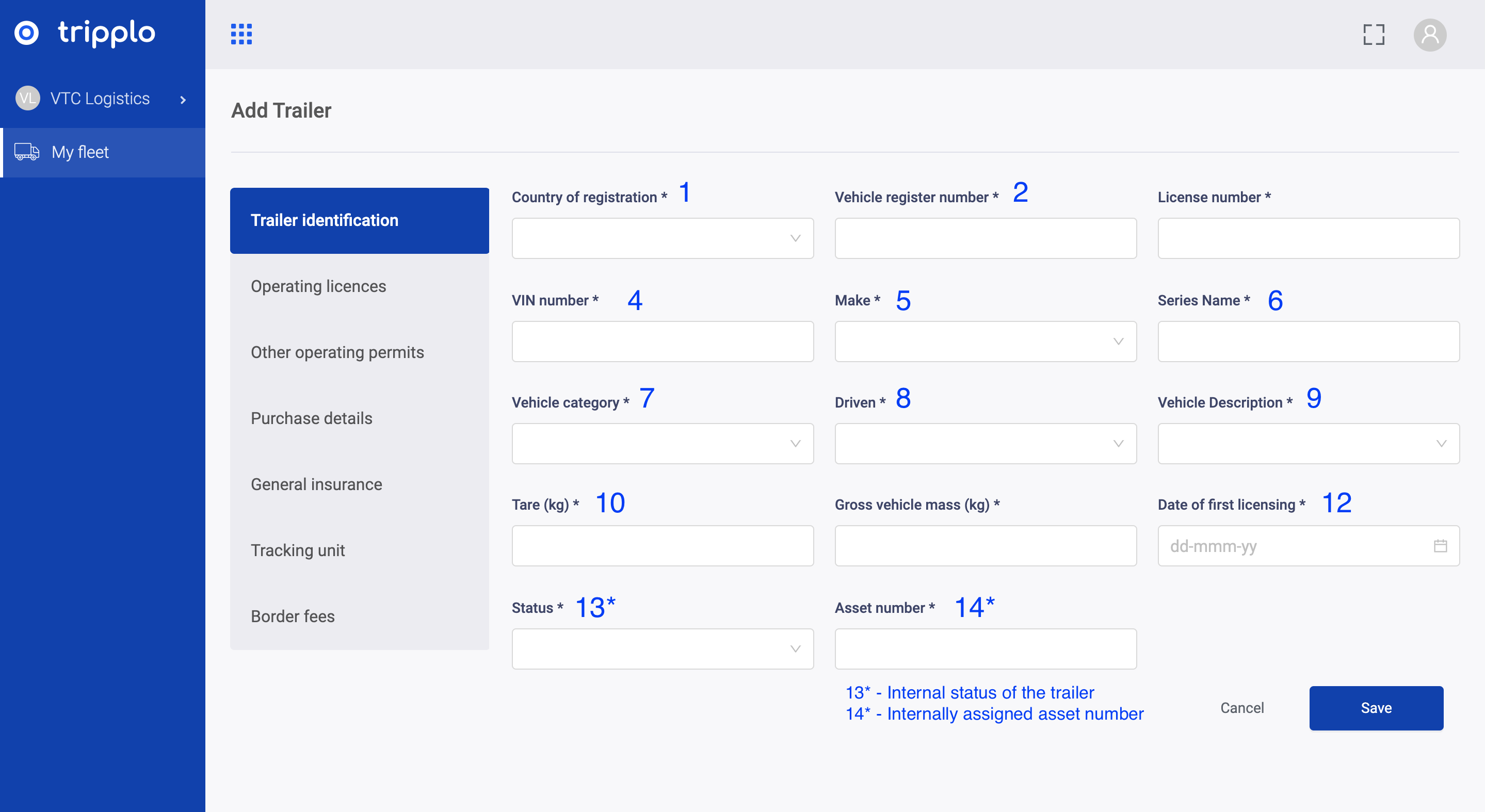
Task: Open the Driven dropdown
Action: [x=985, y=443]
